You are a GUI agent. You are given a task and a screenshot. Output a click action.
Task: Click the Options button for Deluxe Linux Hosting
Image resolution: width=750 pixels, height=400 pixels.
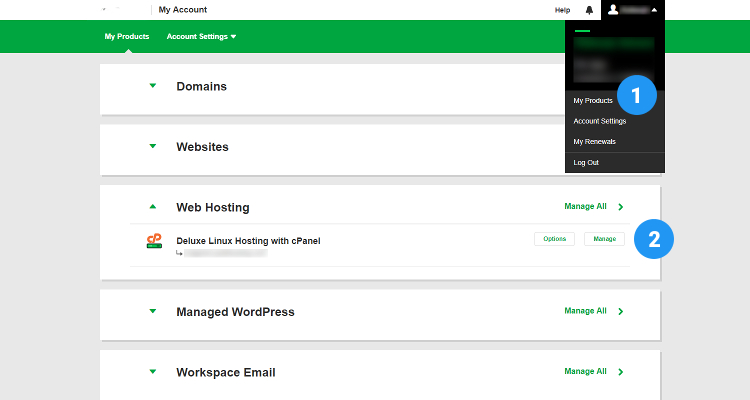click(554, 239)
